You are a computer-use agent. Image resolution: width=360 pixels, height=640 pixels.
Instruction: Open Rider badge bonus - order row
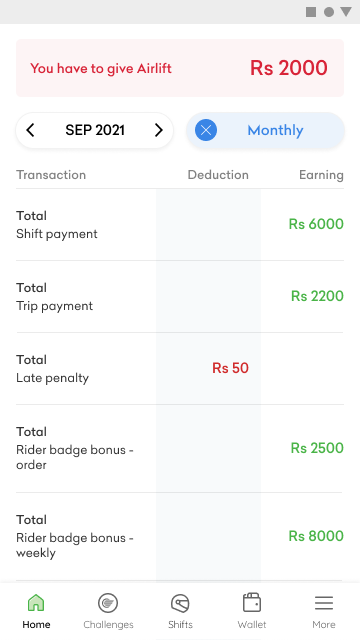[180, 449]
